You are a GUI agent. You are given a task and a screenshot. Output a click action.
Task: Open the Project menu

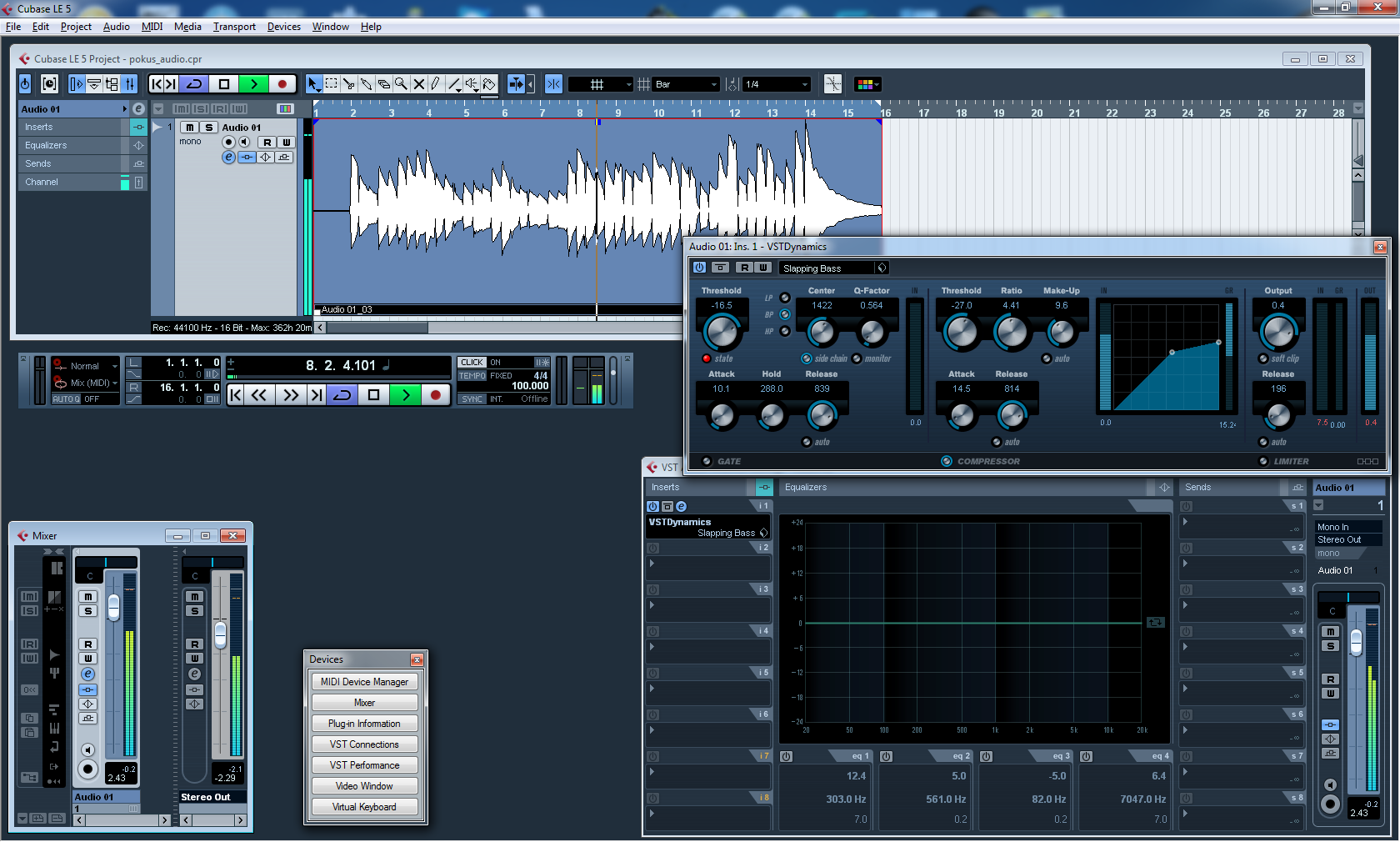point(76,27)
